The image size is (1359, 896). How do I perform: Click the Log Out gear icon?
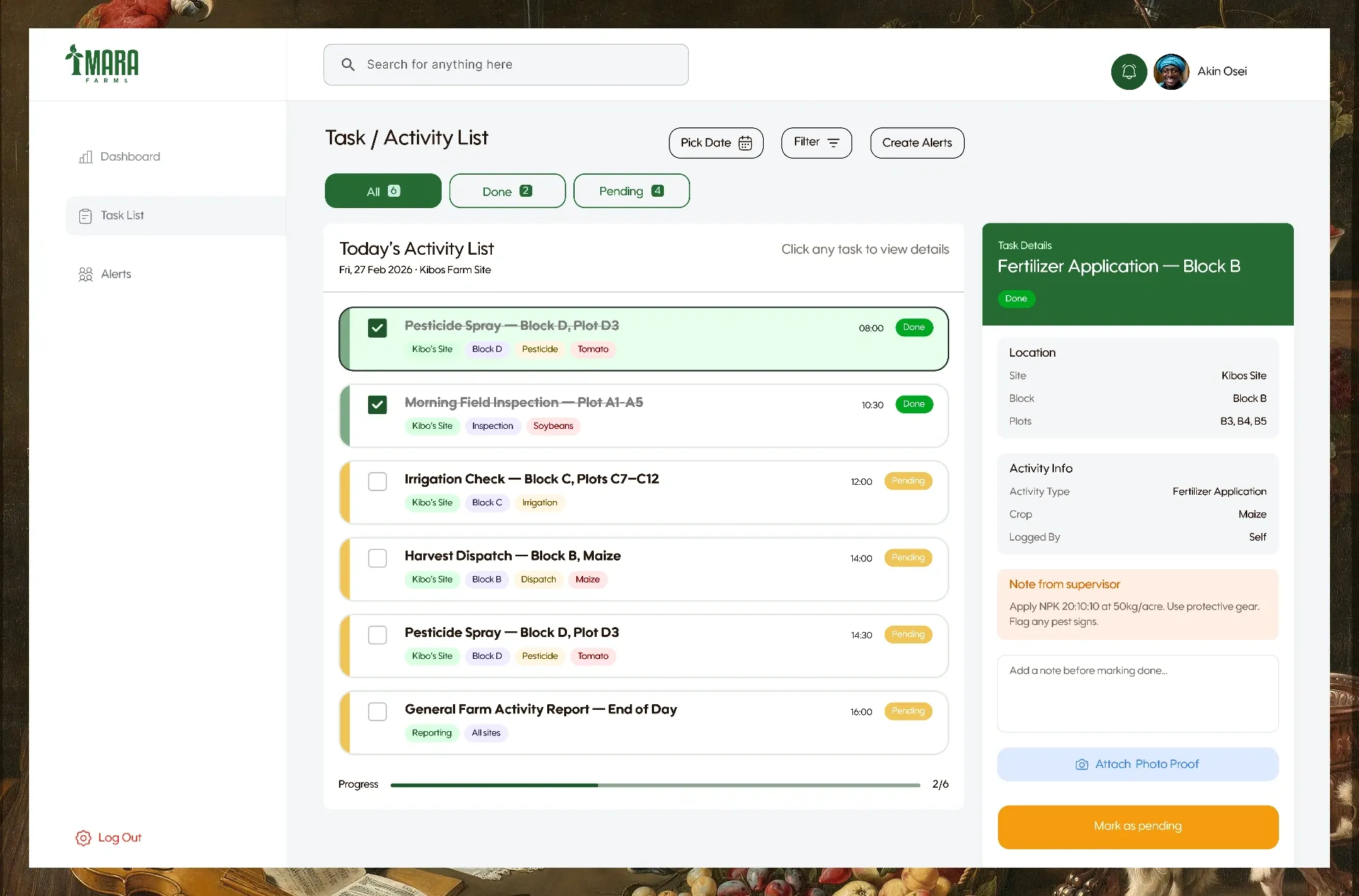[x=84, y=838]
